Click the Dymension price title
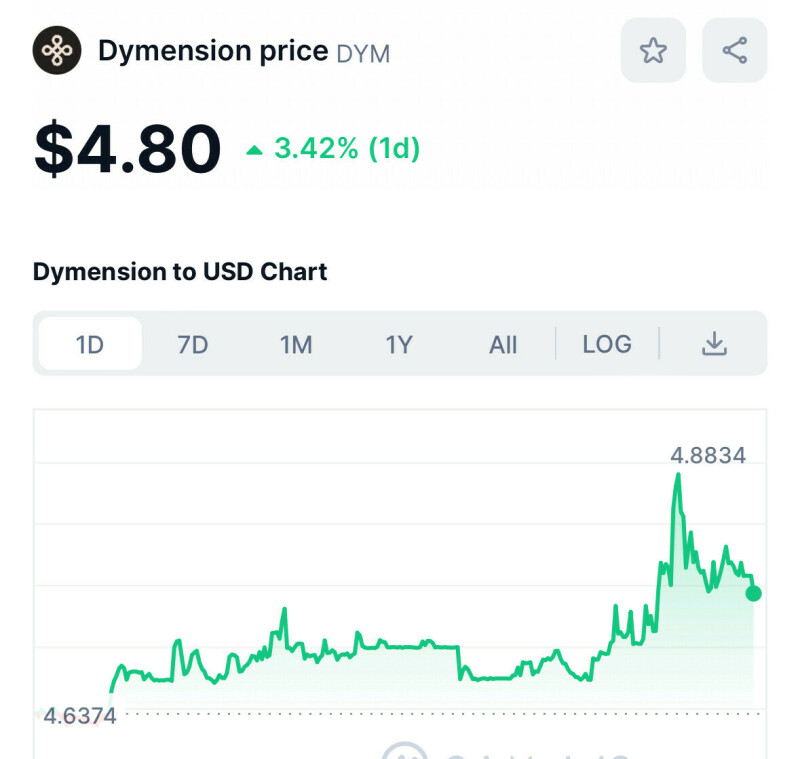This screenshot has width=800, height=759. tap(213, 51)
